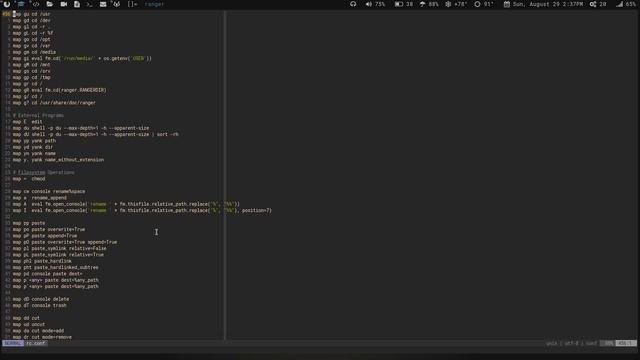Click the line 'map dD console delete'
The height and width of the screenshot is (360, 640).
[41, 299]
